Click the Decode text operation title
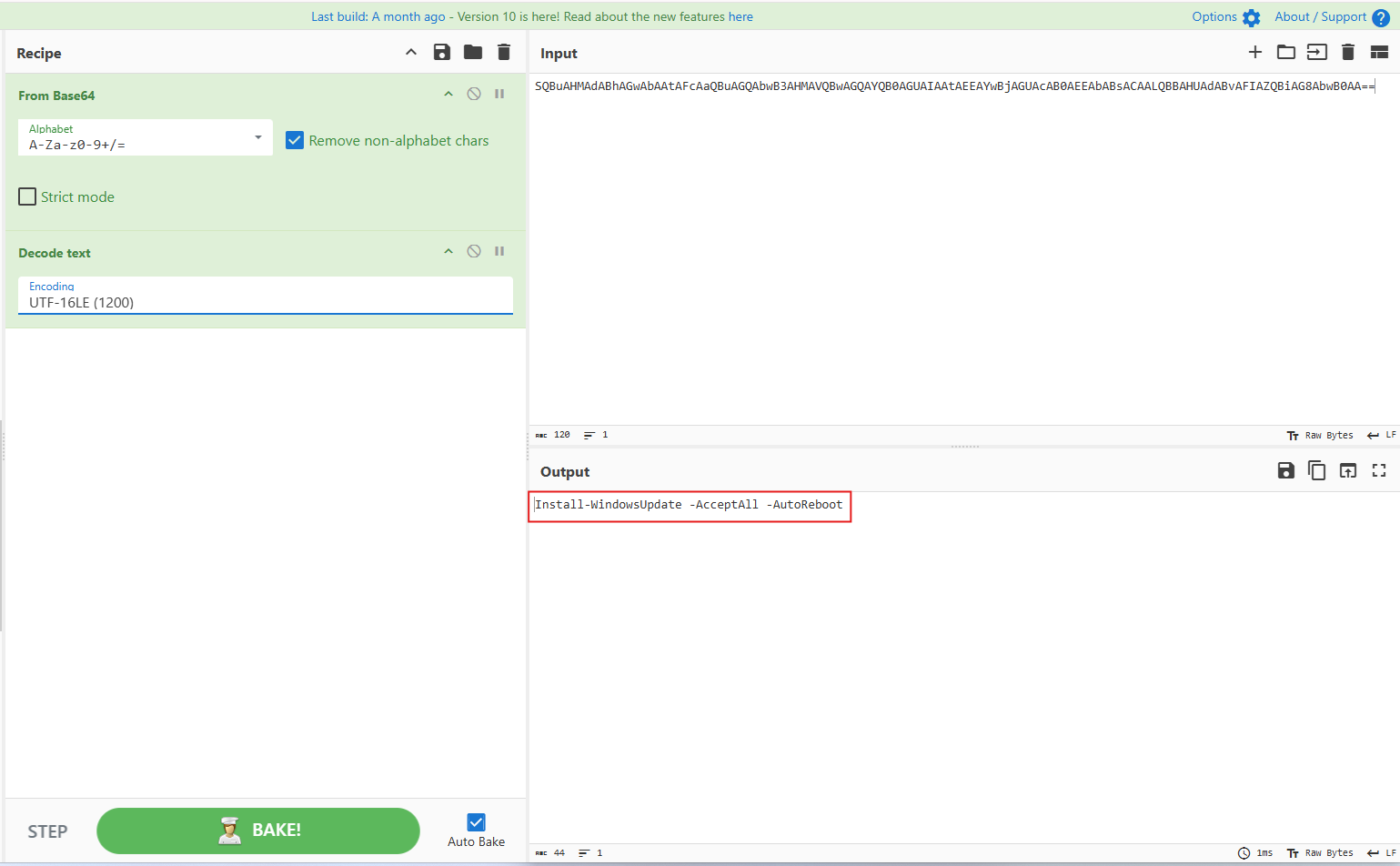The image size is (1400, 866). (x=55, y=253)
